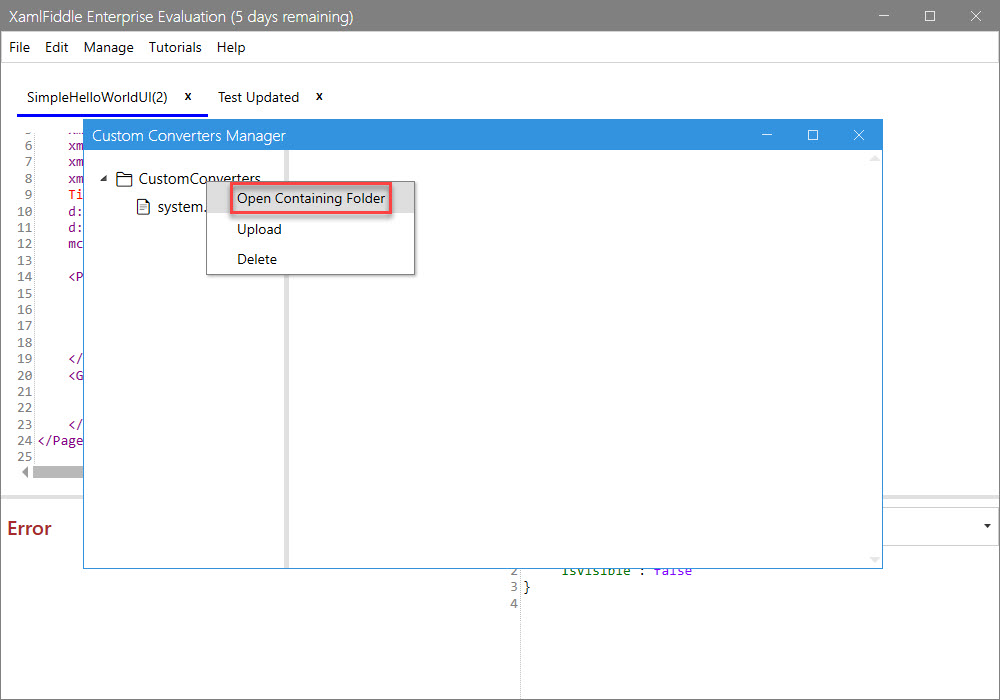Switch to the SimpleHelloWorldUI(2) tab
This screenshot has height=700, width=1000.
click(x=97, y=97)
